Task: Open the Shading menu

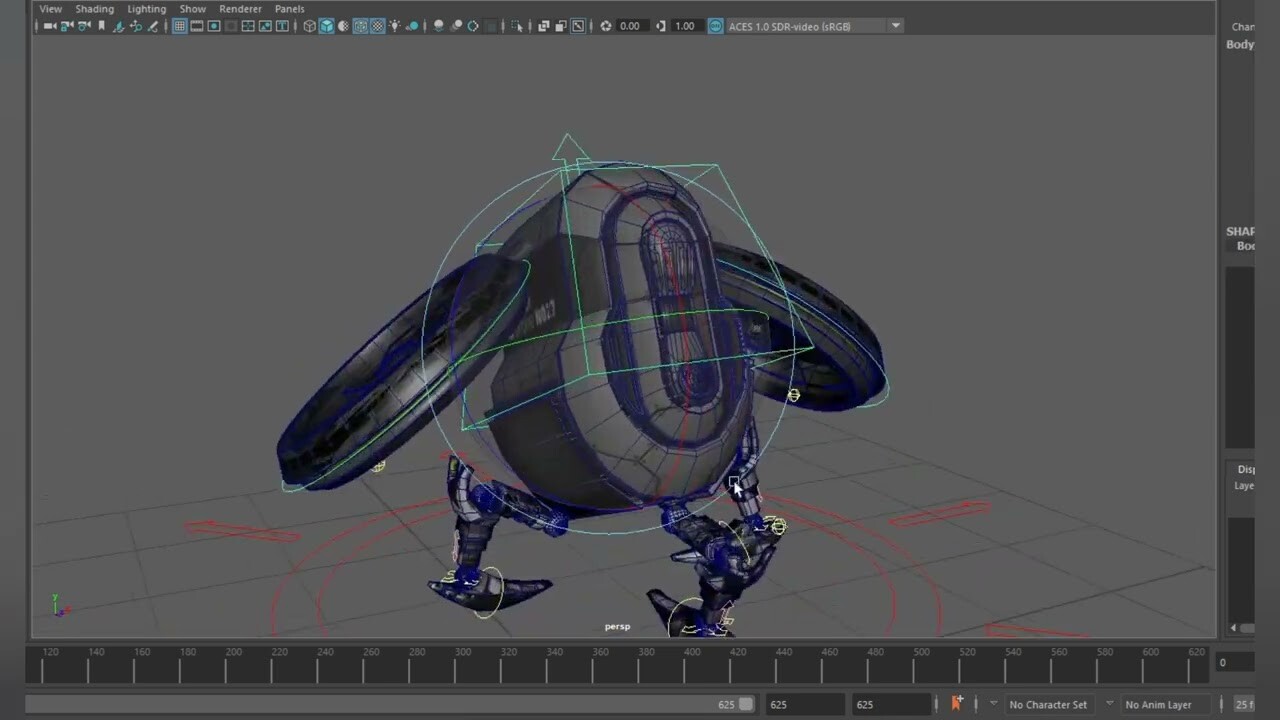Action: 94,8
